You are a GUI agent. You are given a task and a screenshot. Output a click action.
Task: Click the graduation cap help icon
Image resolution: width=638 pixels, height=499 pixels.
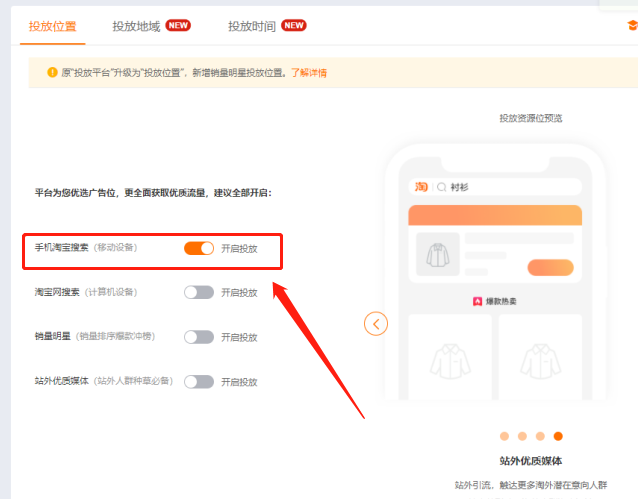tap(632, 25)
